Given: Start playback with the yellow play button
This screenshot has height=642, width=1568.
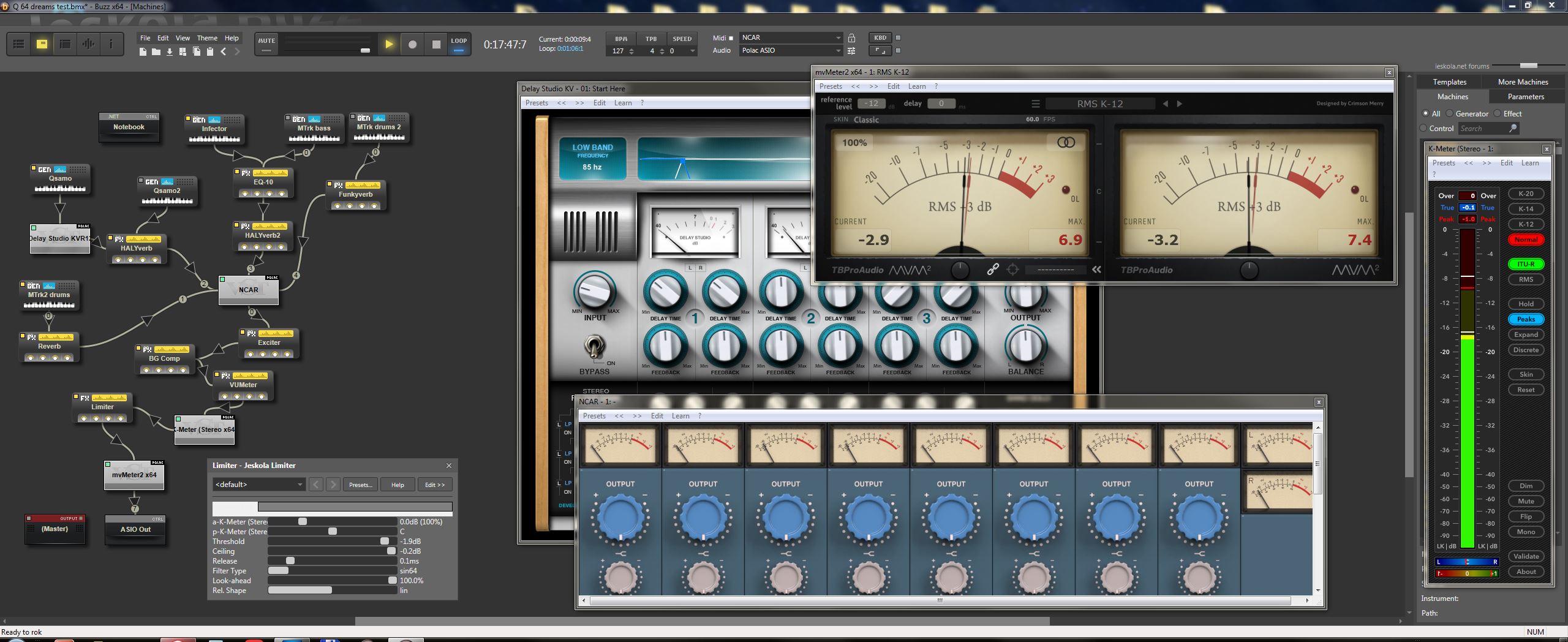Looking at the screenshot, I should [x=389, y=44].
